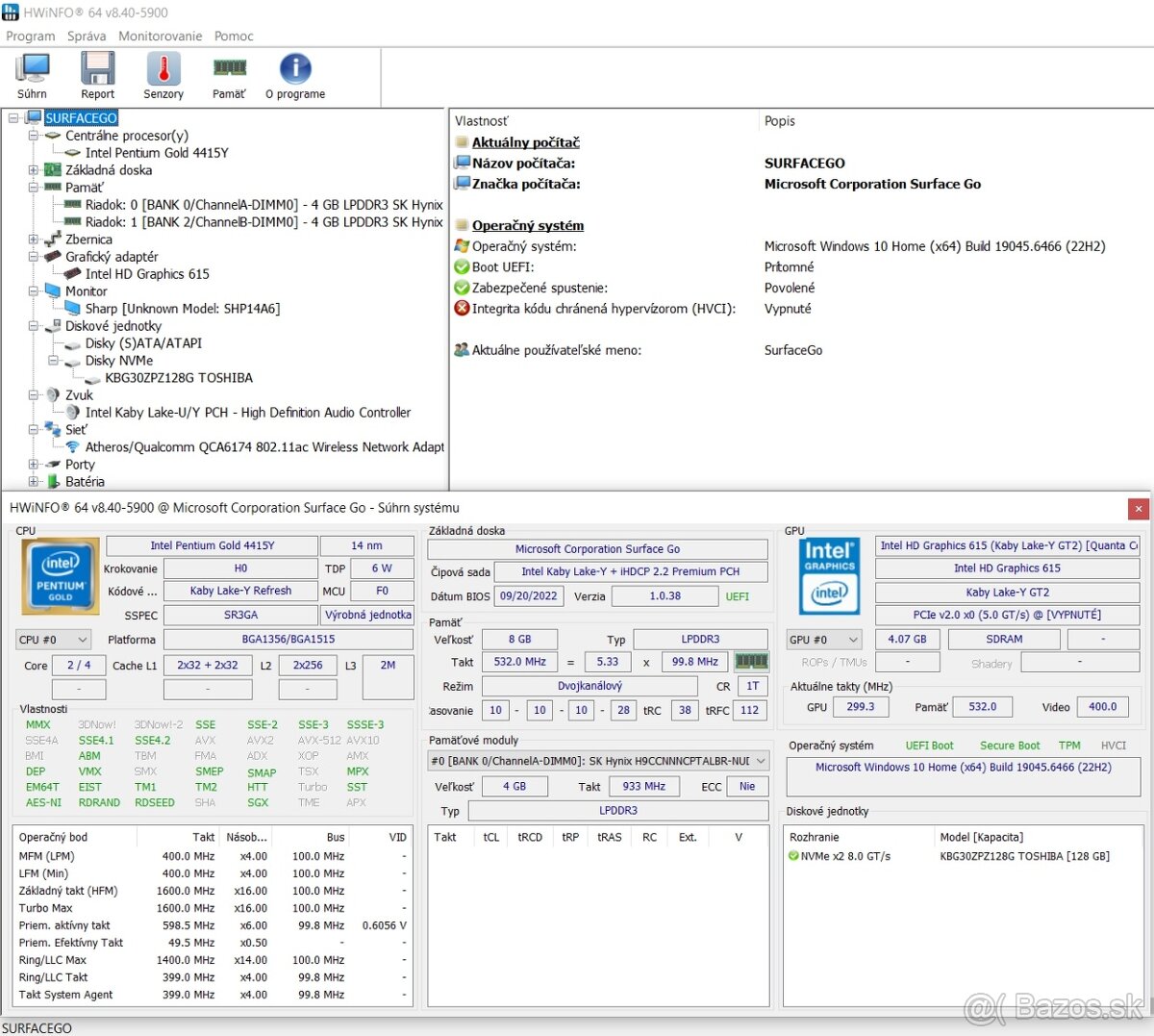Click the wireless network adapter icon in tree
The height and width of the screenshot is (1036, 1154).
73,447
